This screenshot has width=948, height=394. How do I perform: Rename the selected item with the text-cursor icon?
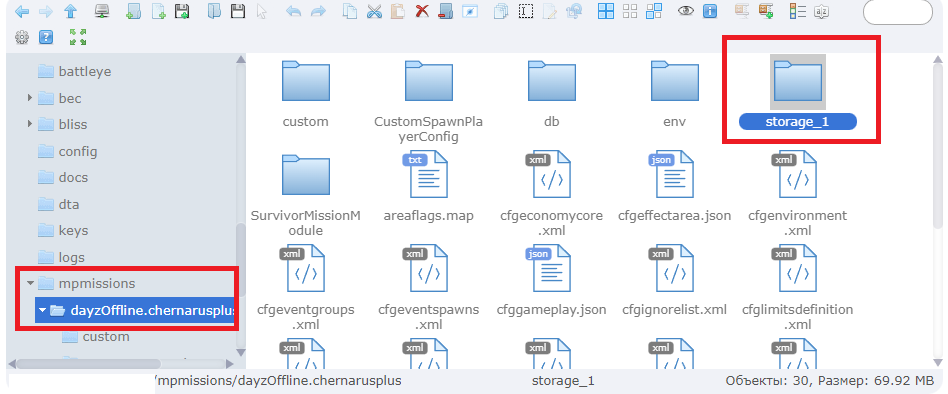click(x=527, y=11)
